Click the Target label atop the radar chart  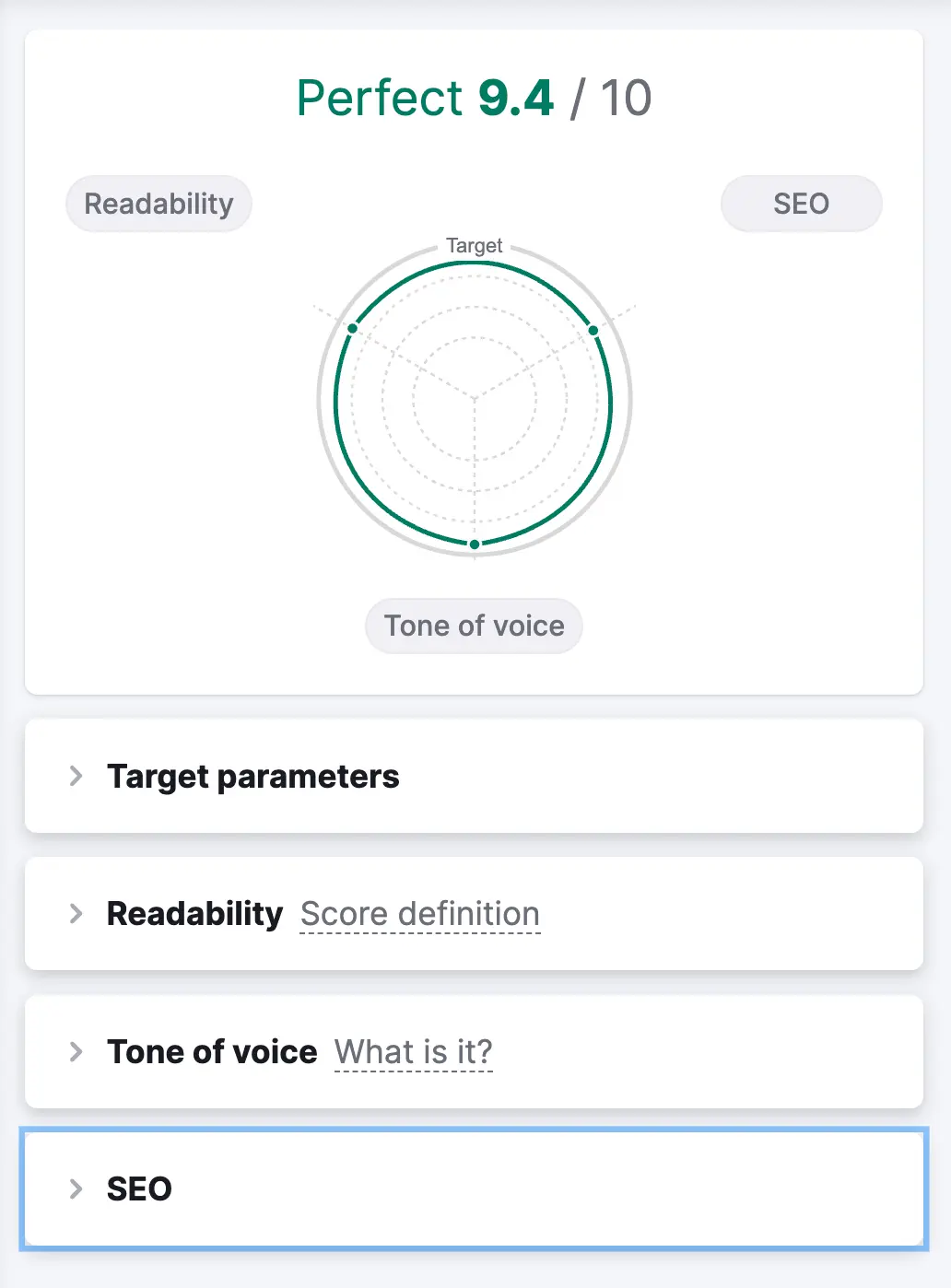tap(475, 246)
